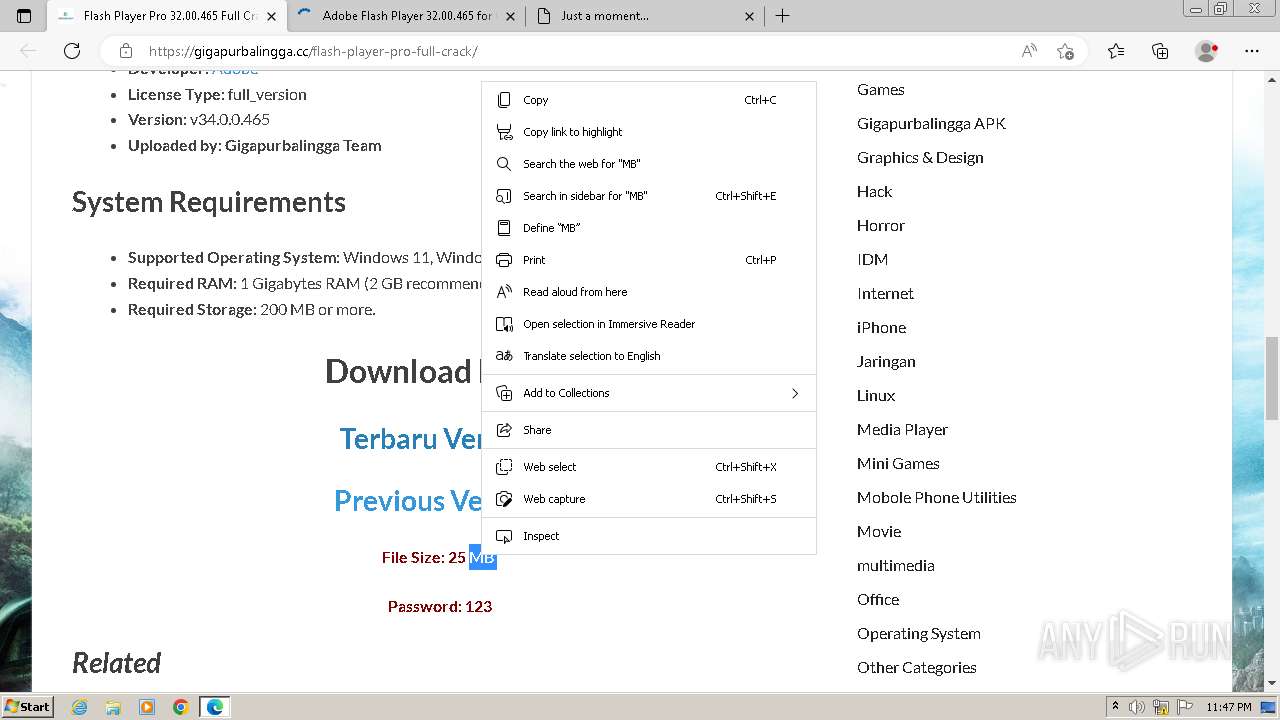This screenshot has width=1280, height=720.
Task: Open the profile avatar icon
Action: click(x=1206, y=51)
